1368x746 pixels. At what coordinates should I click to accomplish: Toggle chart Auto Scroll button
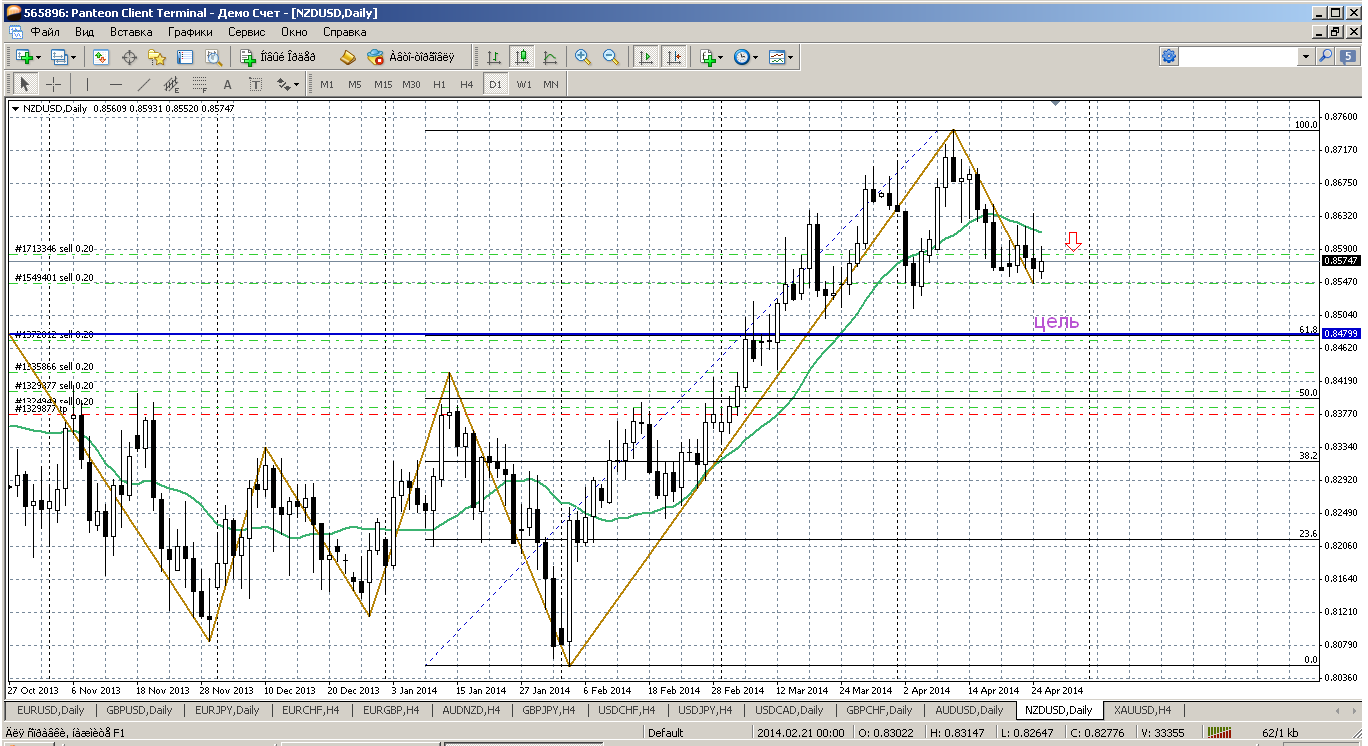[646, 58]
